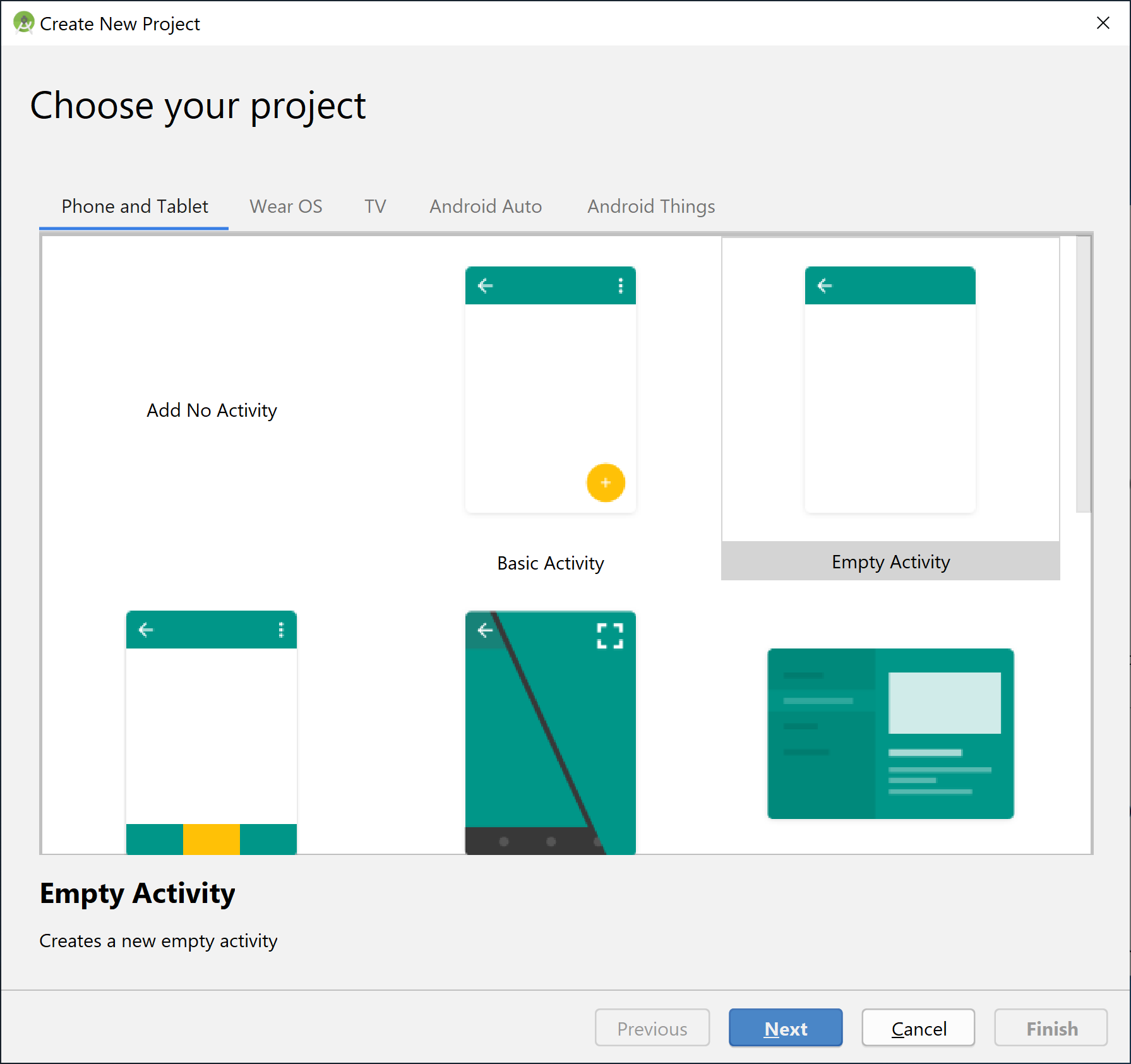The image size is (1131, 1064).
Task: Click the overflow dots in Bottom Navigation preview
Action: pyautogui.click(x=281, y=630)
